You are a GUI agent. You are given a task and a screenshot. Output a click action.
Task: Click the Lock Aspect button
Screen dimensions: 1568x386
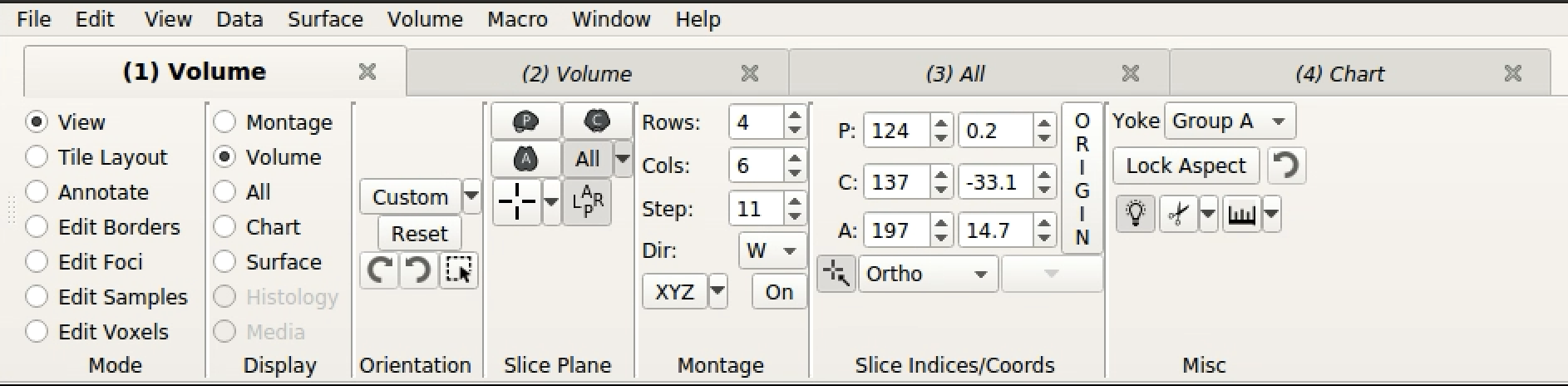pos(1186,166)
